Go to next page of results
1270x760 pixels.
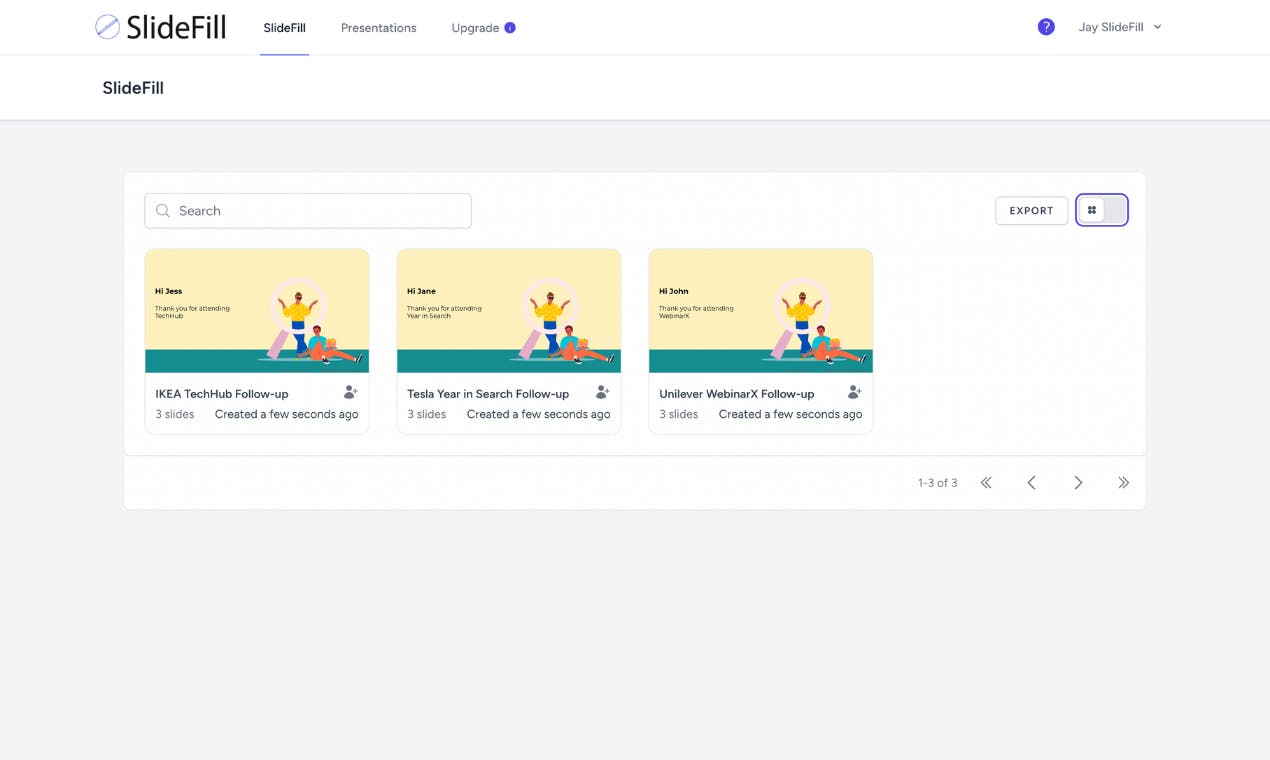pos(1078,483)
